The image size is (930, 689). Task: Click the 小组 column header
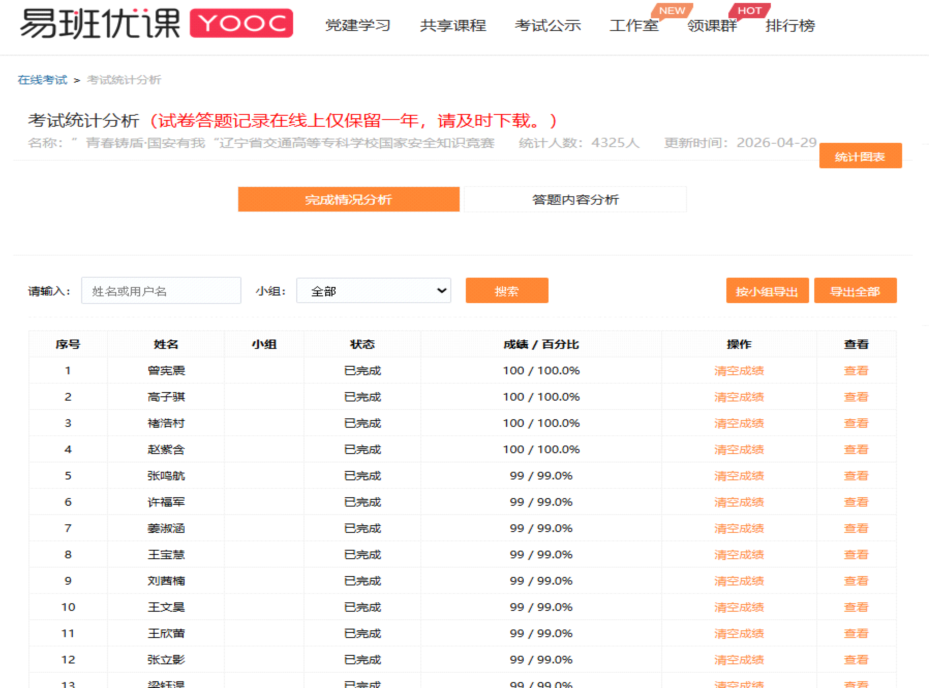pyautogui.click(x=264, y=344)
